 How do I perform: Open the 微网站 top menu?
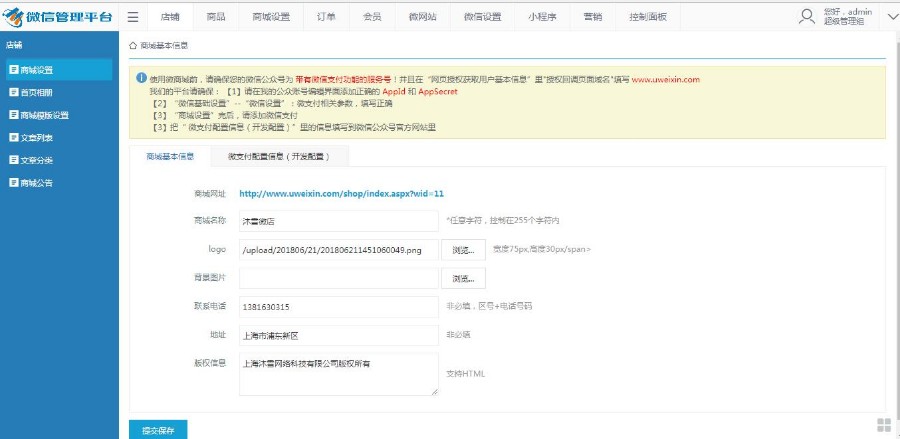click(422, 17)
